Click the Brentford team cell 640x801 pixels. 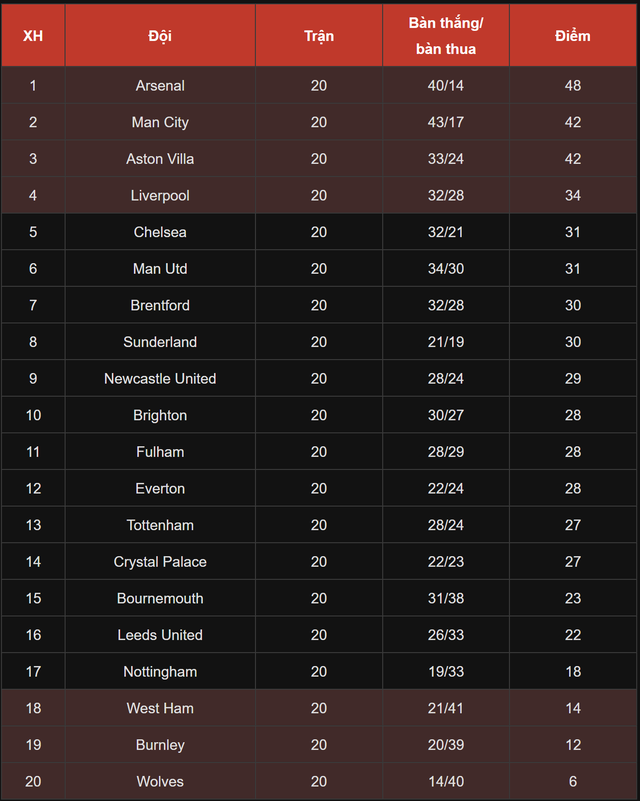160,305
